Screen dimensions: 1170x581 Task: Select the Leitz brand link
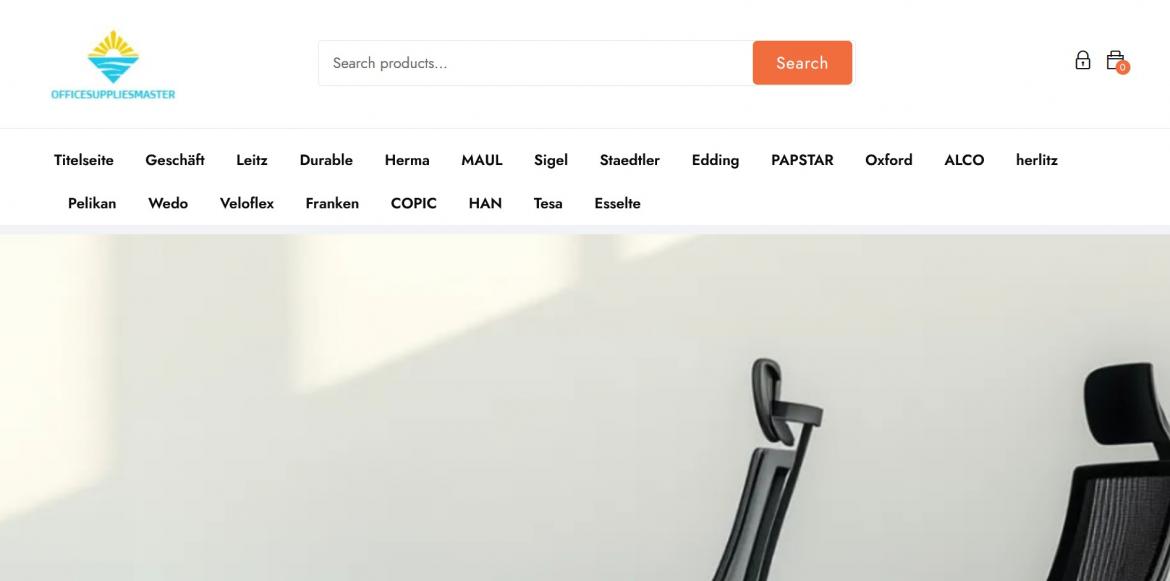[251, 160]
